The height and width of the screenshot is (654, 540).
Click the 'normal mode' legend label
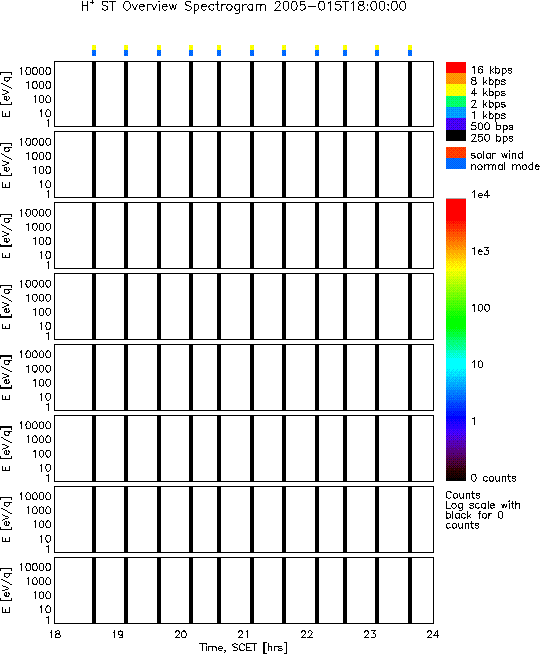click(505, 166)
